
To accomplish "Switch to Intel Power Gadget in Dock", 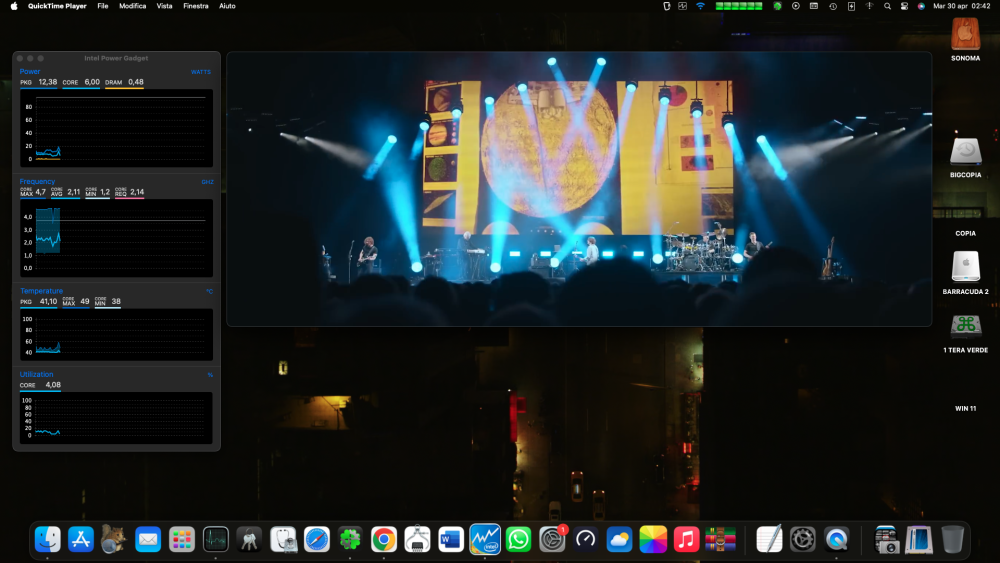I will pyautogui.click(x=485, y=539).
